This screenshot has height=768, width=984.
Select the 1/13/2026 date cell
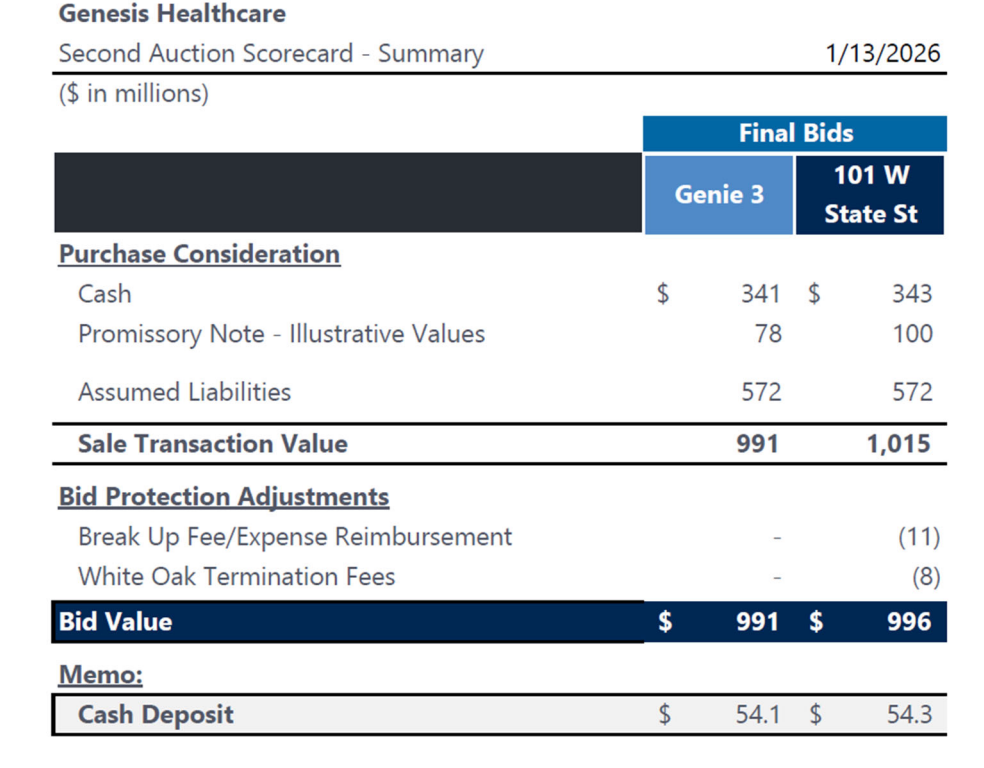883,53
